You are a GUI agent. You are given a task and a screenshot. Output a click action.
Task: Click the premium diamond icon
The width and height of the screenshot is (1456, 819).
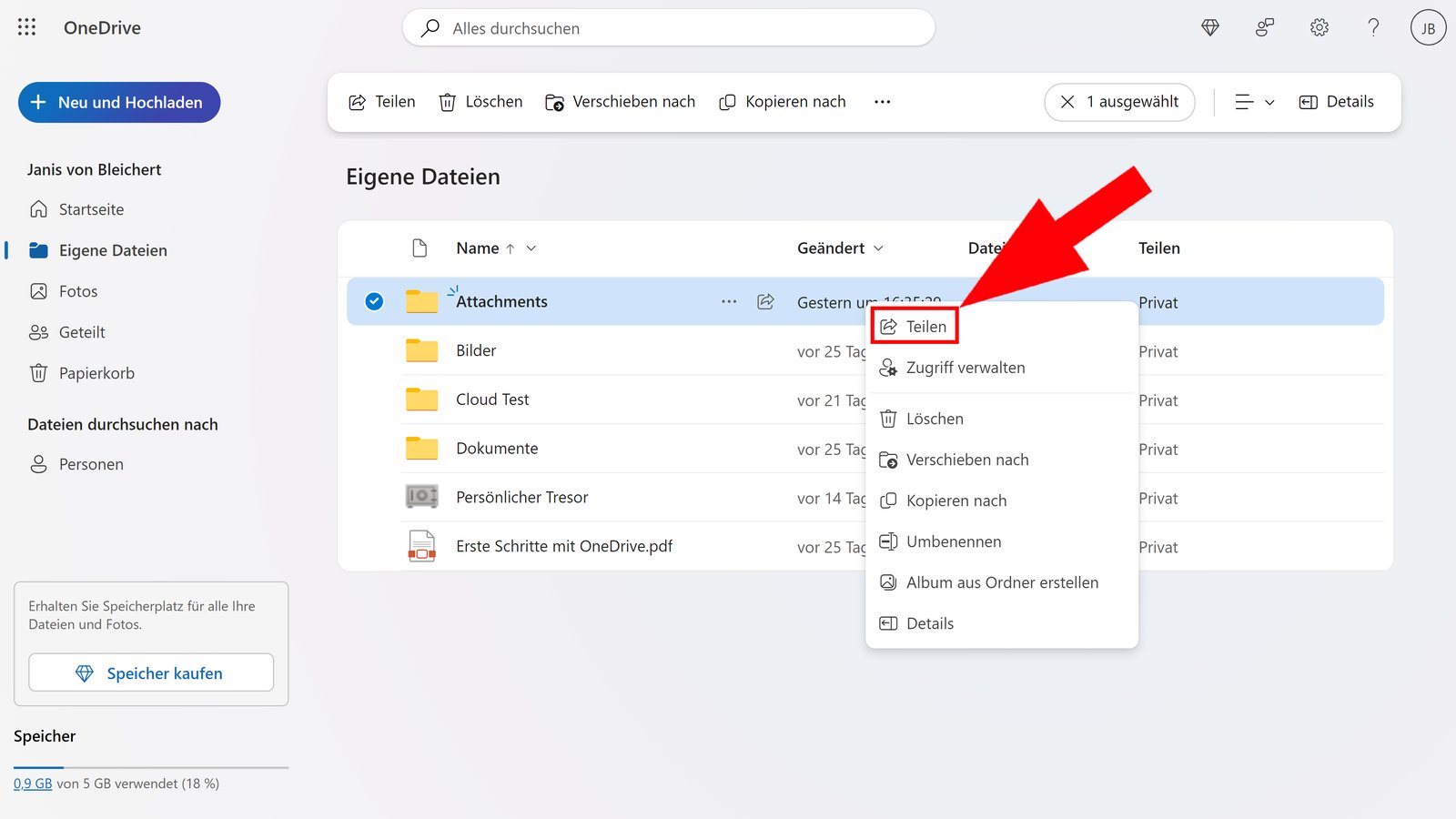click(x=1210, y=27)
